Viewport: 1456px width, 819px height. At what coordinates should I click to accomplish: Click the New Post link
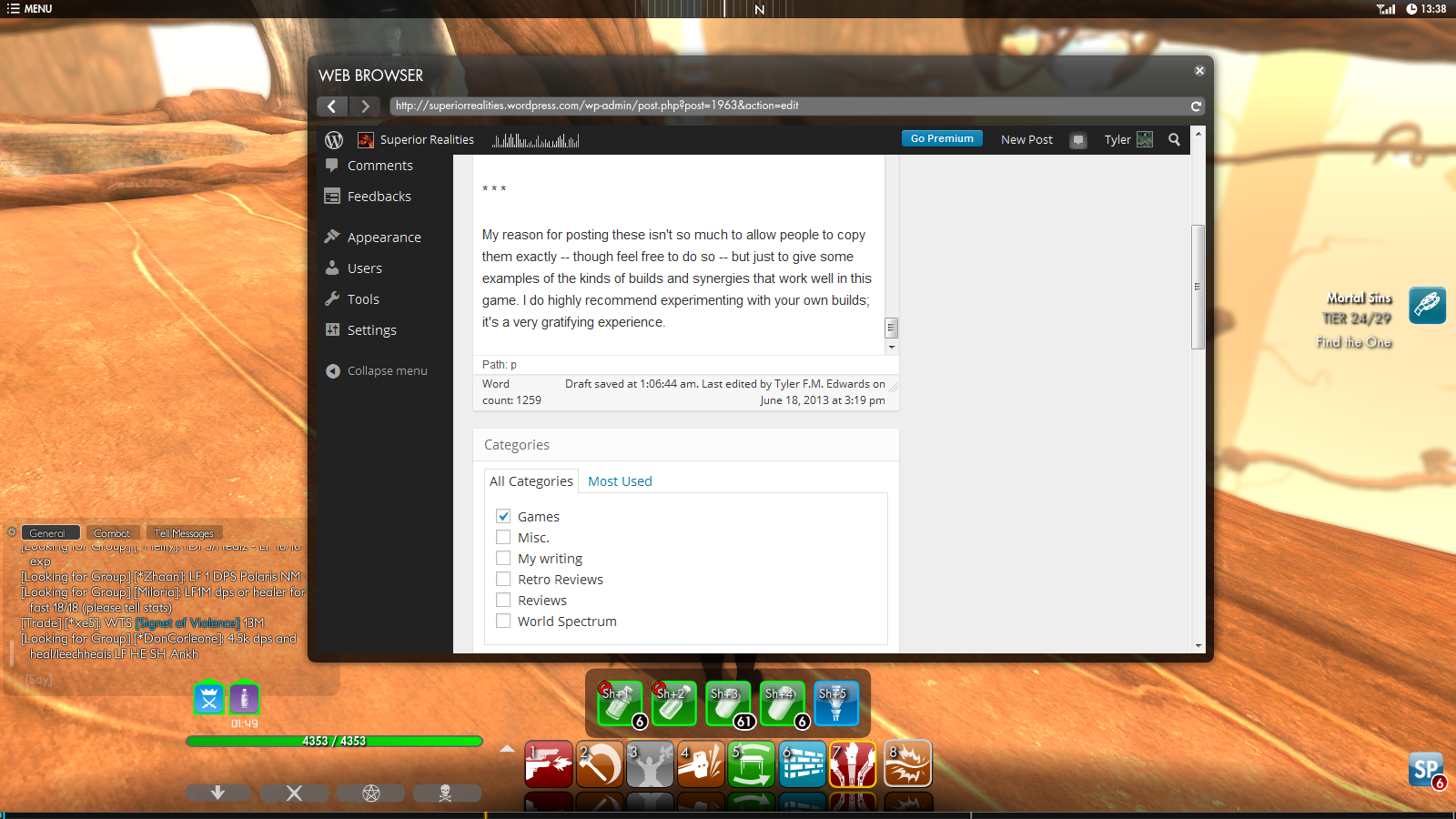click(x=1026, y=140)
